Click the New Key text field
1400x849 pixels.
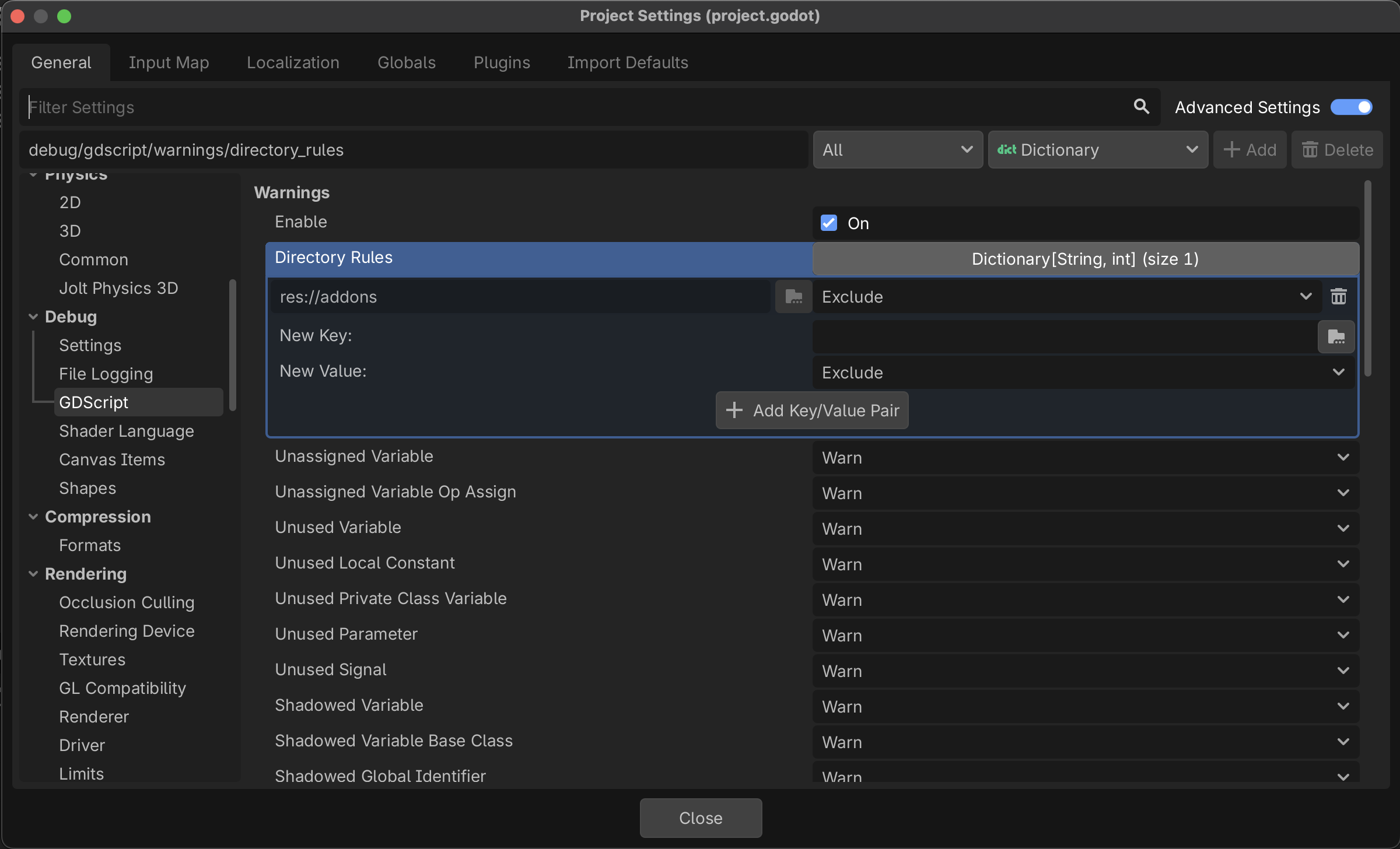tap(1065, 336)
